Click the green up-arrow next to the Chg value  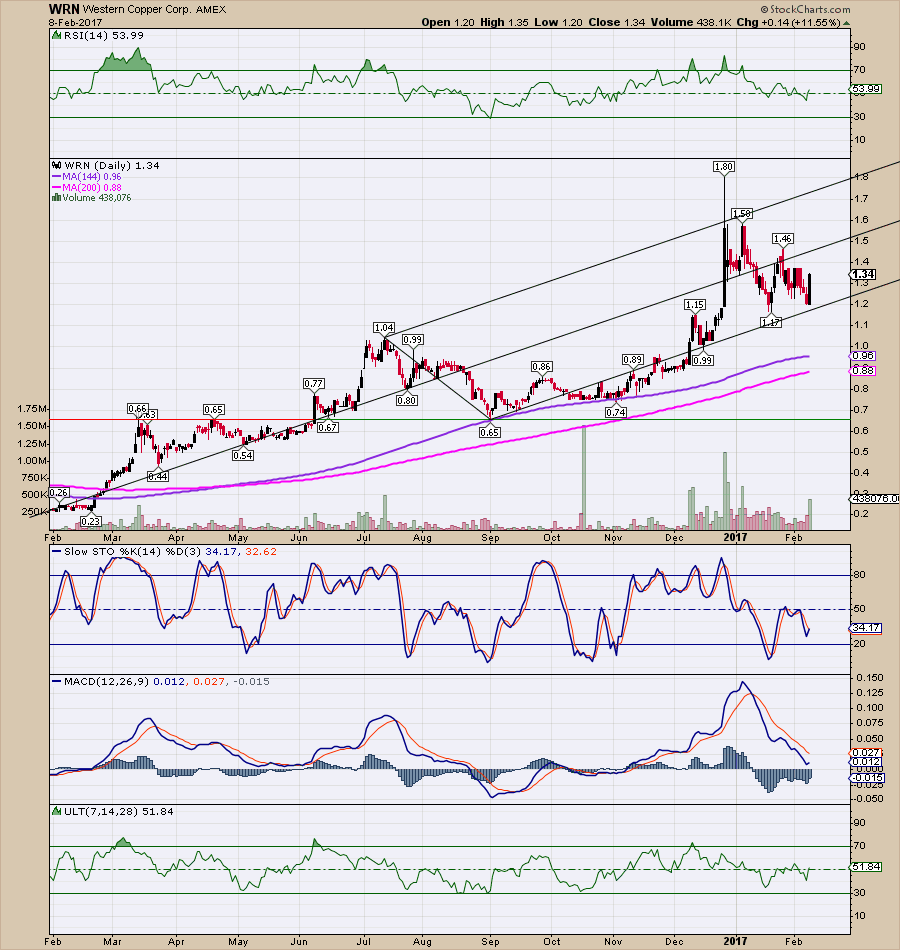[x=847, y=23]
